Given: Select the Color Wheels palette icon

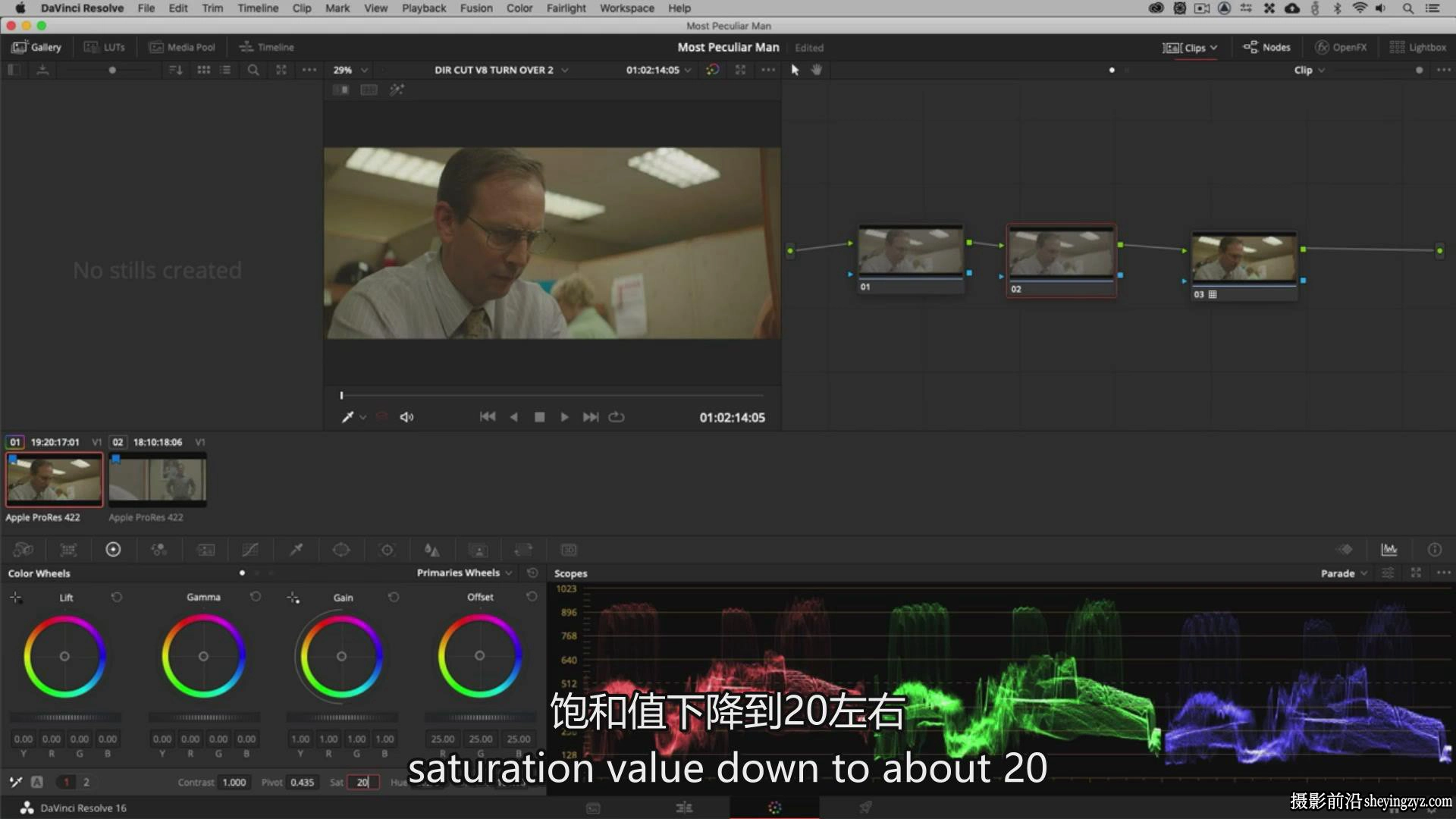Looking at the screenshot, I should [113, 550].
